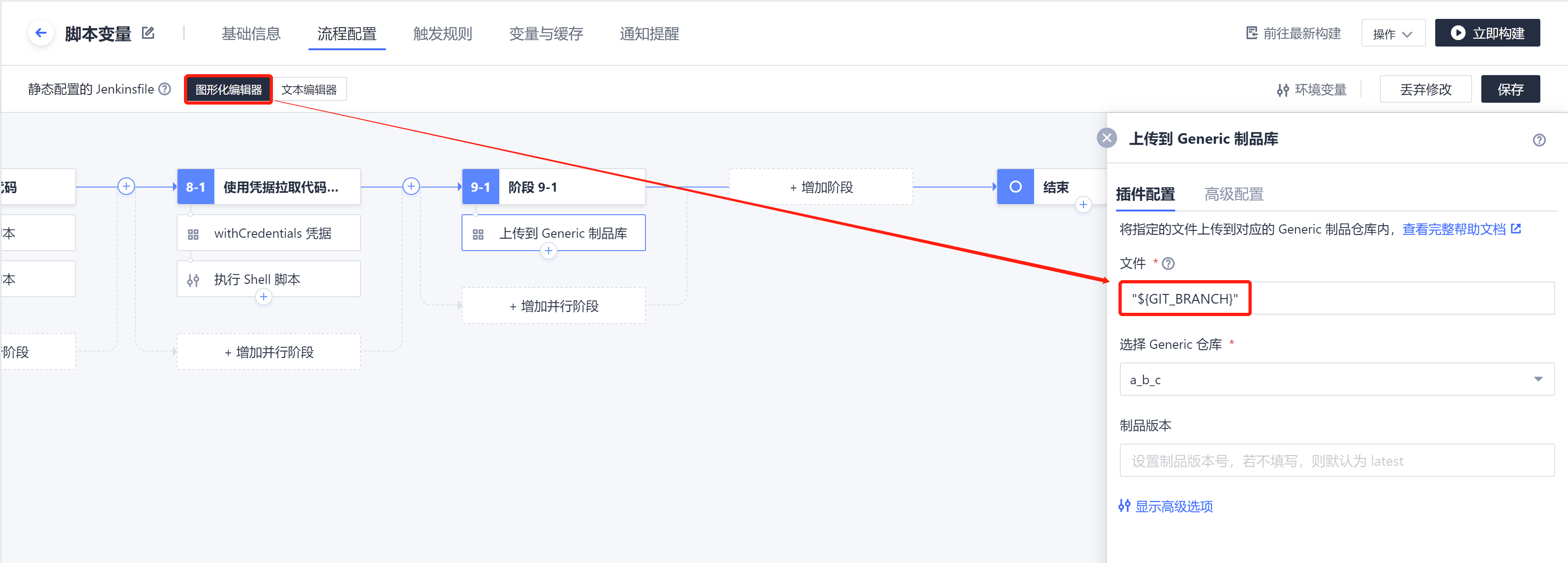Click the Shell script step slider icon
Image resolution: width=1568 pixels, height=563 pixels.
[193, 280]
